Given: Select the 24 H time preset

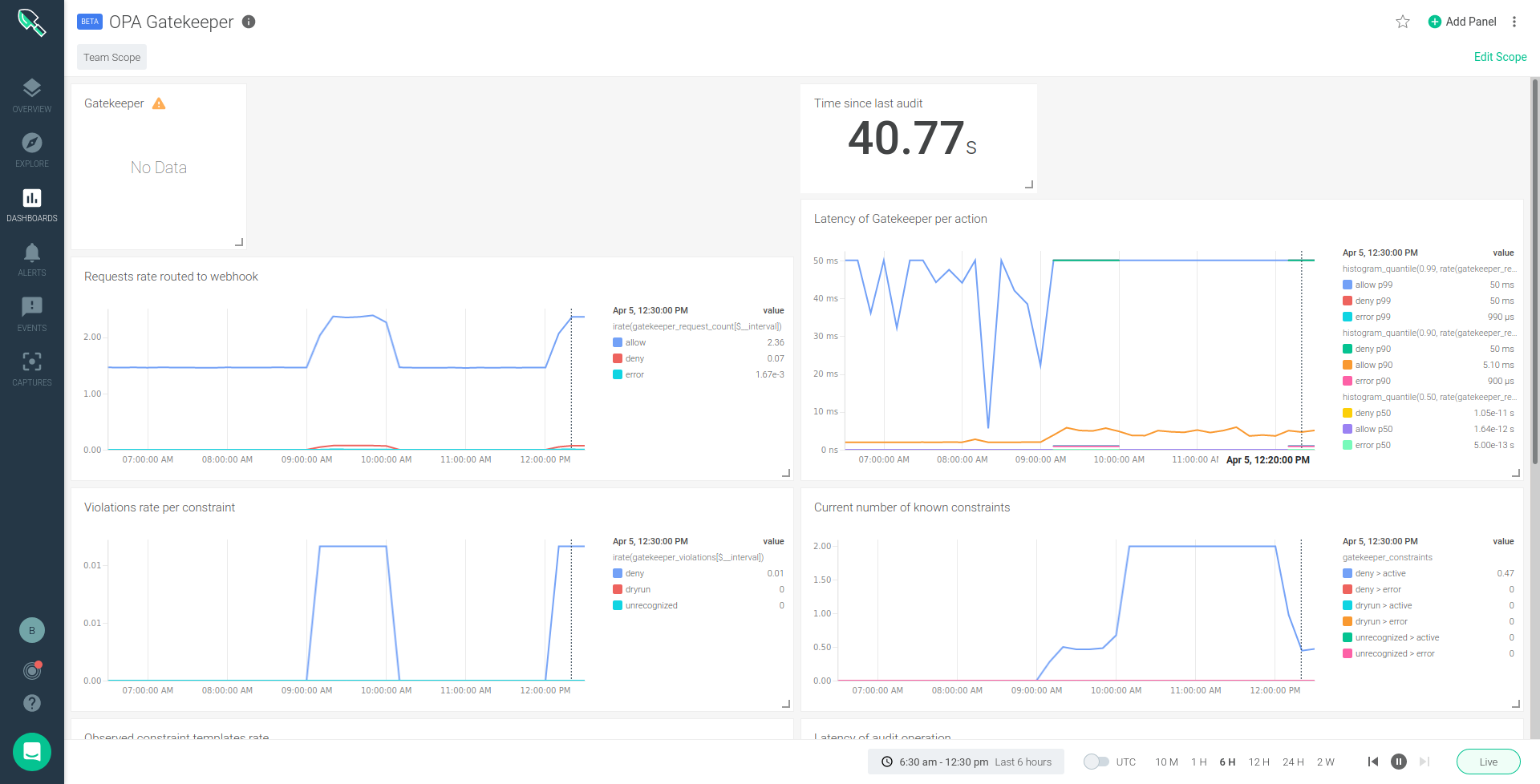Looking at the screenshot, I should [1293, 762].
